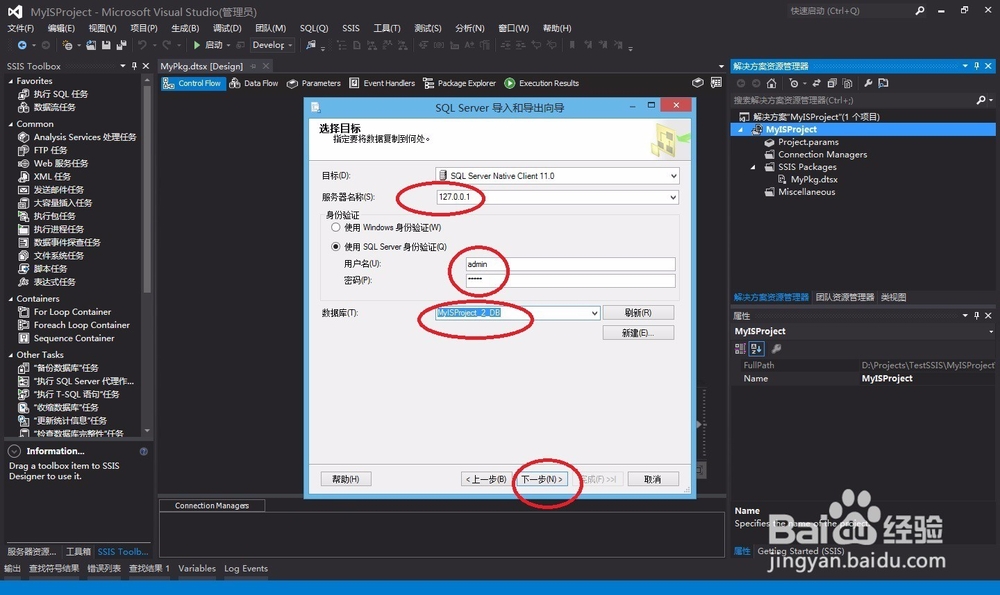Click the Home icon in Solution Explorer
Viewport: 1000px width, 595px height.
click(x=772, y=83)
